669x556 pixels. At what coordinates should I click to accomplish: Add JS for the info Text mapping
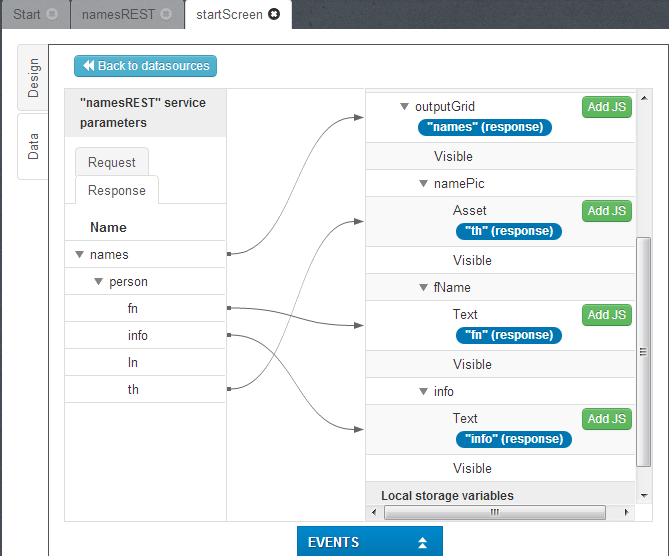(606, 419)
